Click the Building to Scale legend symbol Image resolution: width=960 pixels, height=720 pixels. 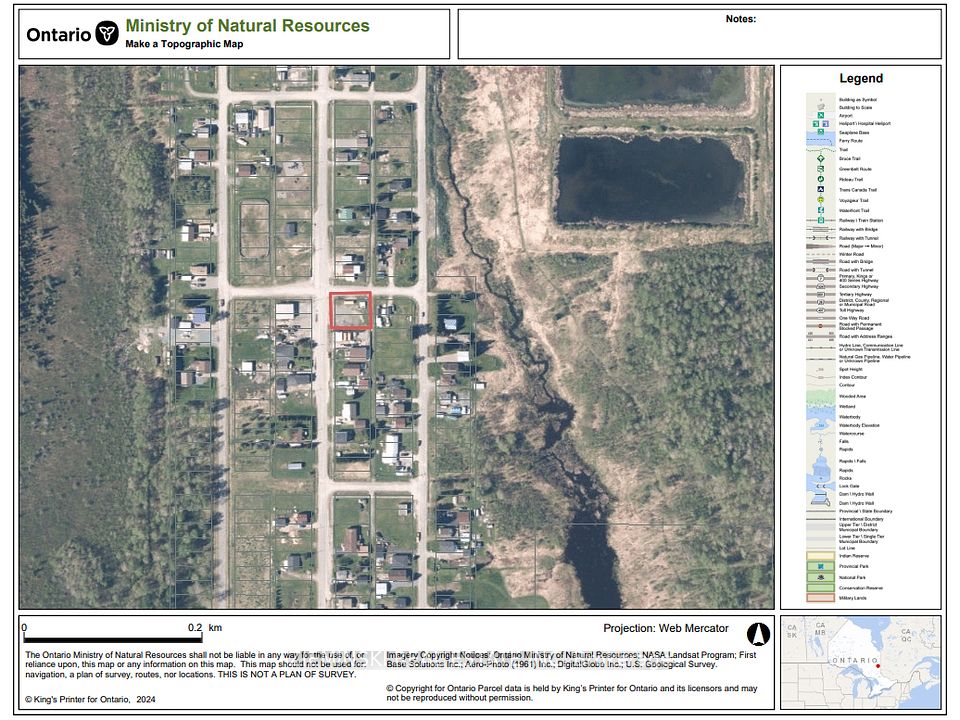[821, 107]
